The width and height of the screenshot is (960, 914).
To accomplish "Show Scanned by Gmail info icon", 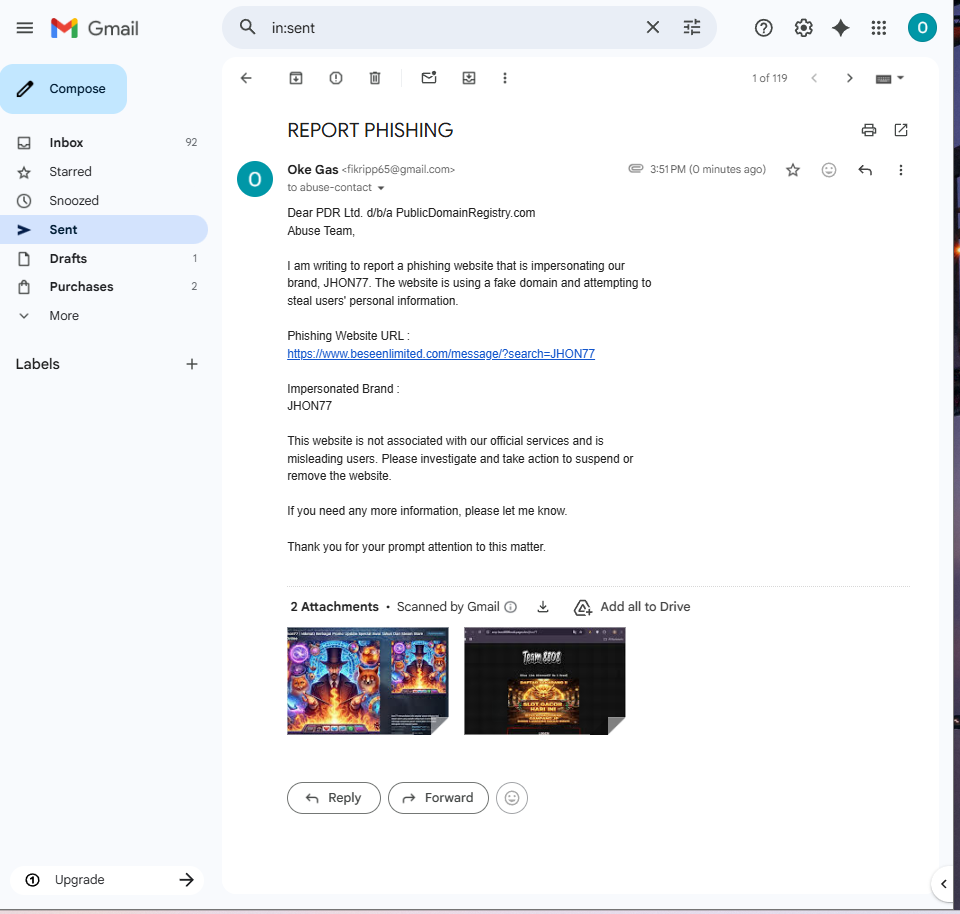I will pyautogui.click(x=510, y=607).
